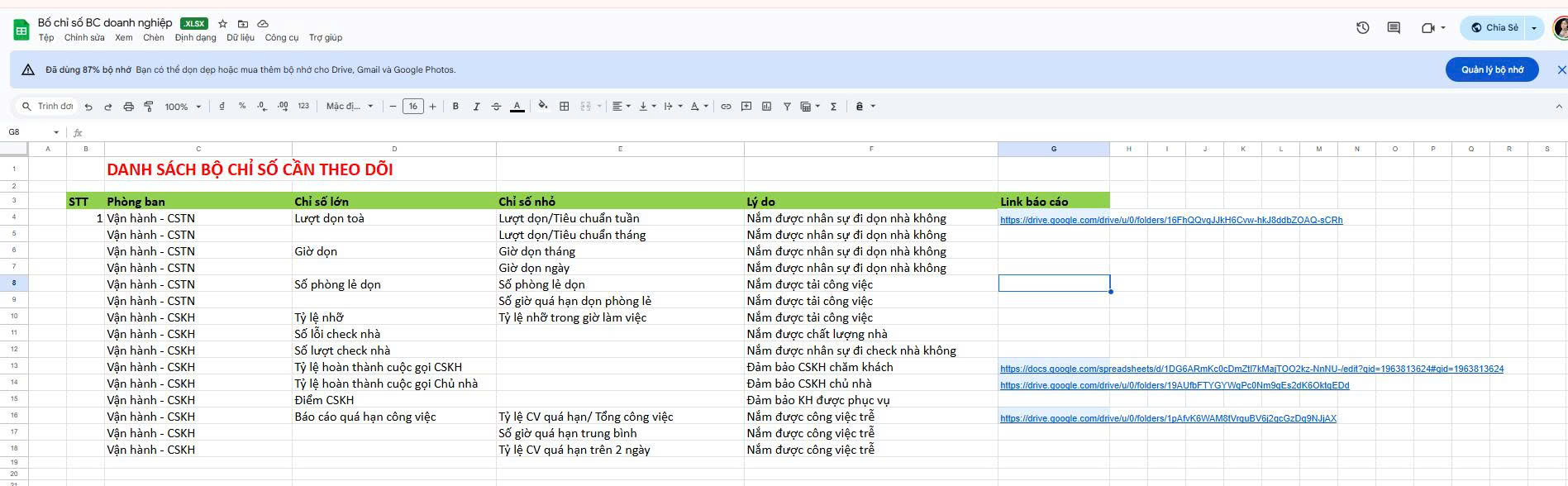Click the insert link icon
The image size is (1568, 486).
coord(726,107)
